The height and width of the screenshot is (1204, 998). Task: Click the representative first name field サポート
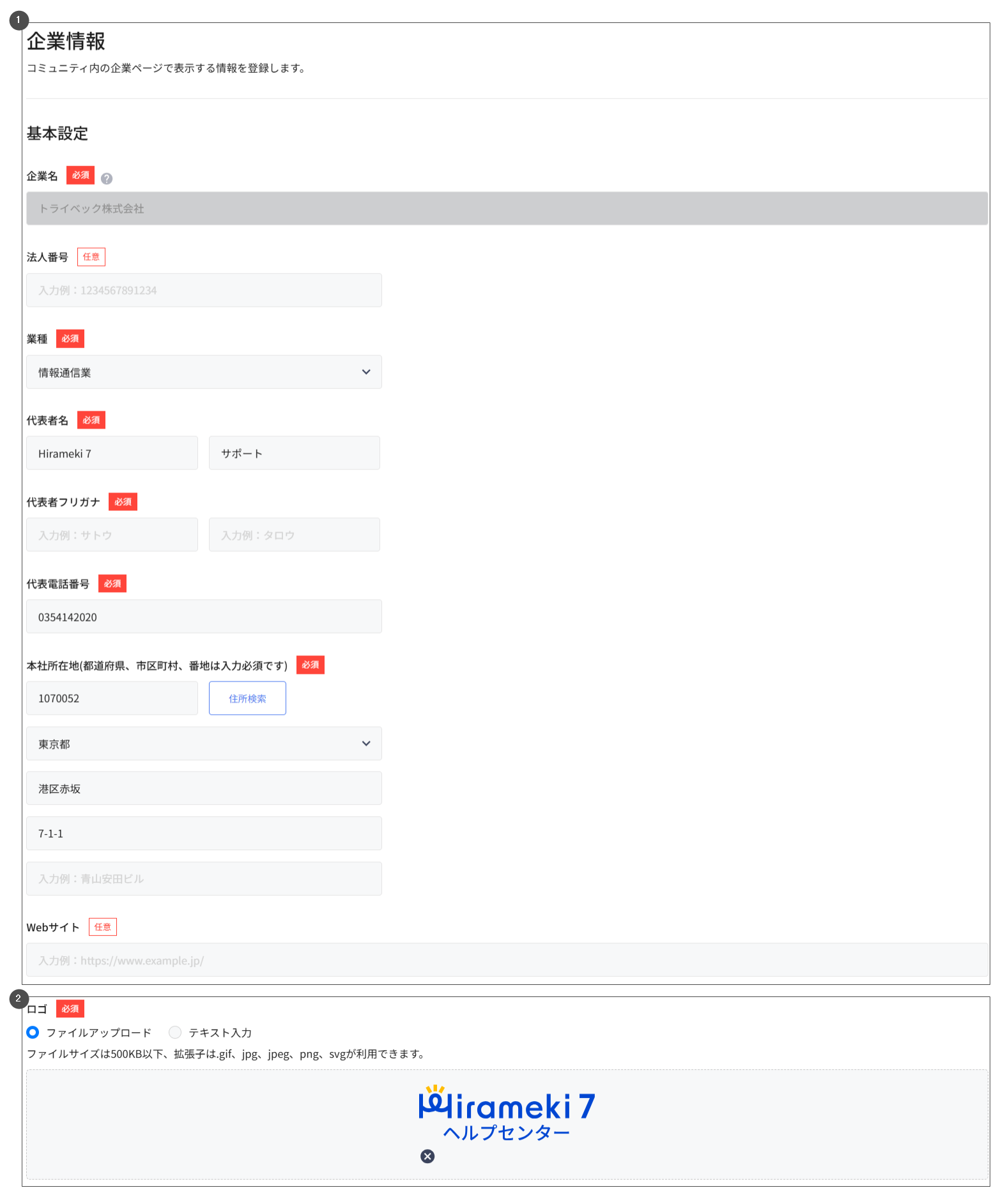[x=294, y=453]
